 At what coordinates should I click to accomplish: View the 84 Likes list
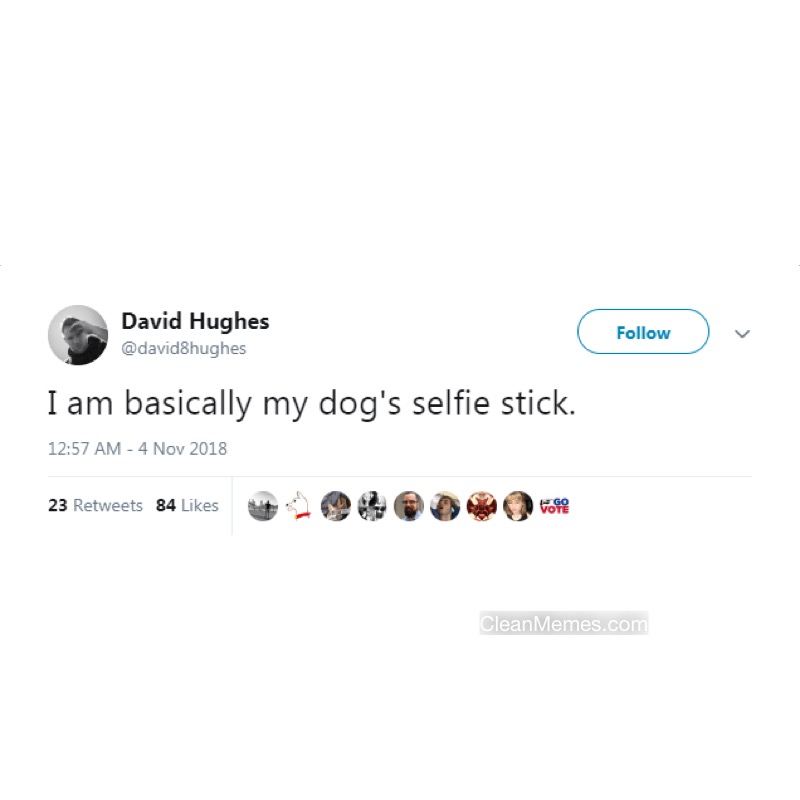[187, 505]
